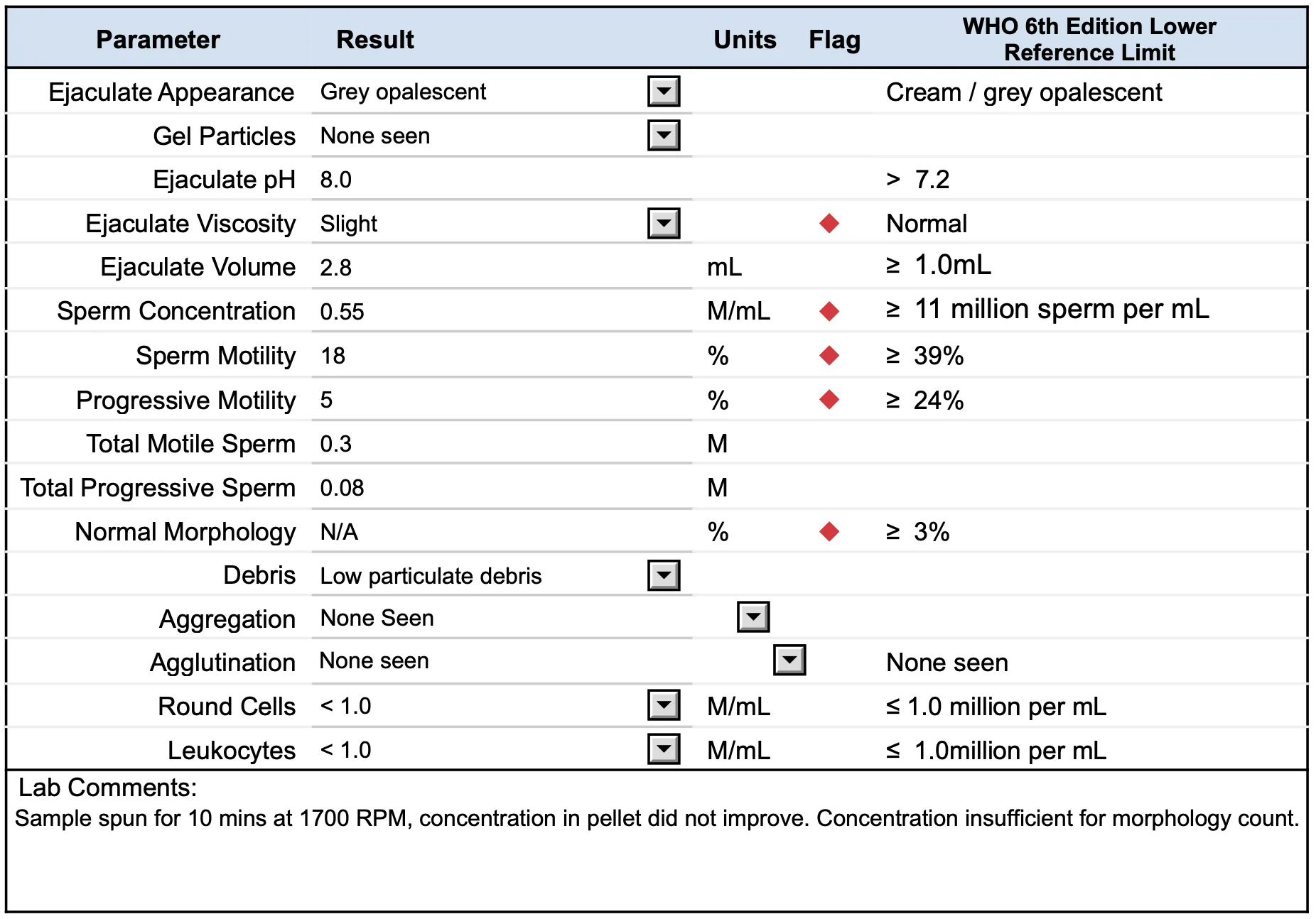Select the Normal Morphology flag diamond
The image size is (1316, 919).
(x=829, y=531)
